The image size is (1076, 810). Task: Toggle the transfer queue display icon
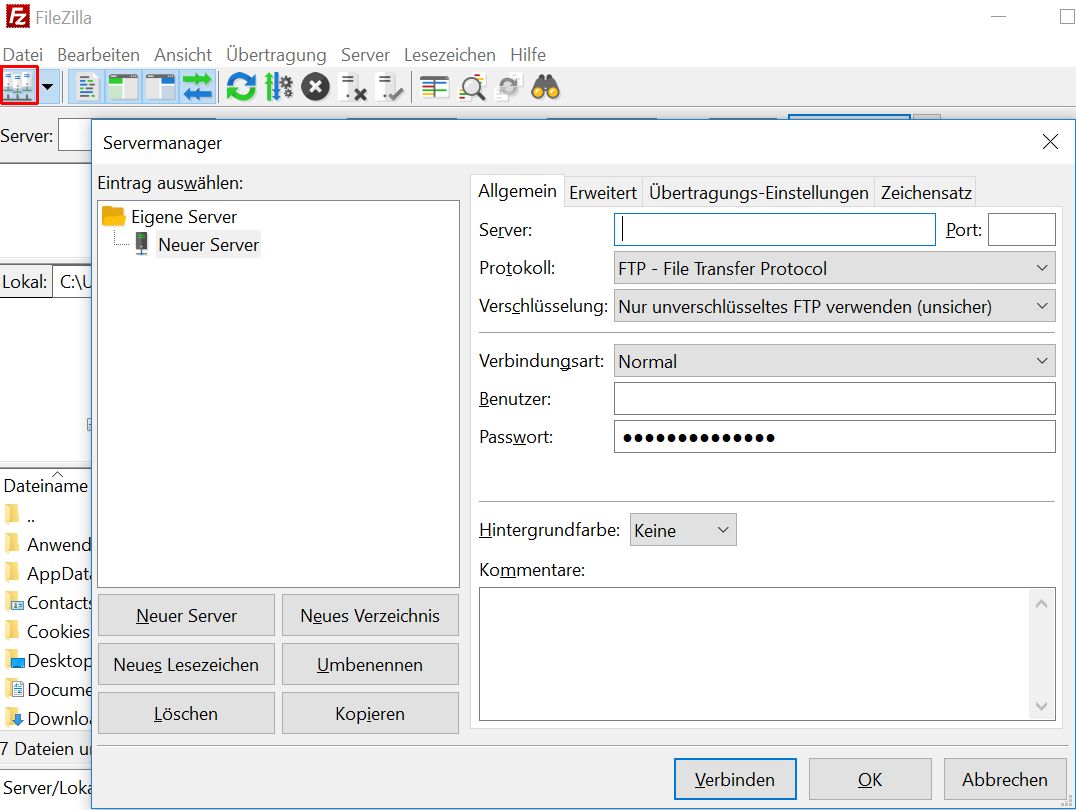pyautogui.click(x=198, y=87)
